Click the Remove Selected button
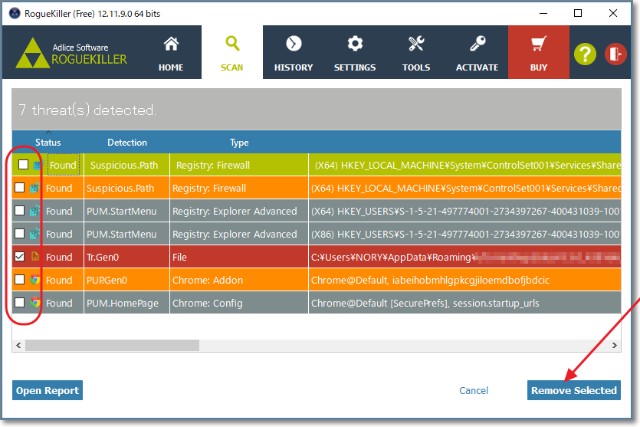The image size is (640, 427). pos(573,390)
